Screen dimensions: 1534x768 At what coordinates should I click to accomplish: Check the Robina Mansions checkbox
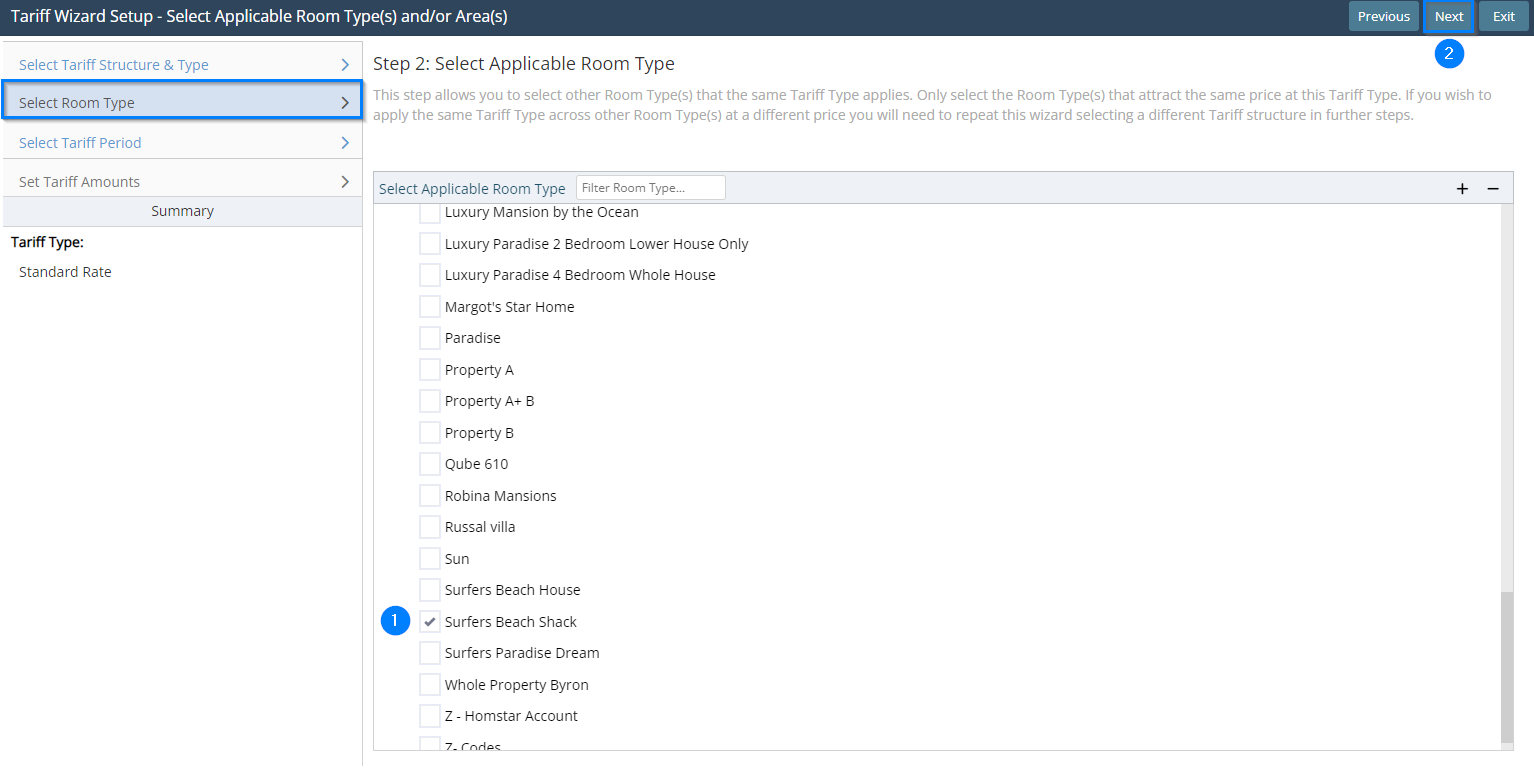pyautogui.click(x=430, y=496)
